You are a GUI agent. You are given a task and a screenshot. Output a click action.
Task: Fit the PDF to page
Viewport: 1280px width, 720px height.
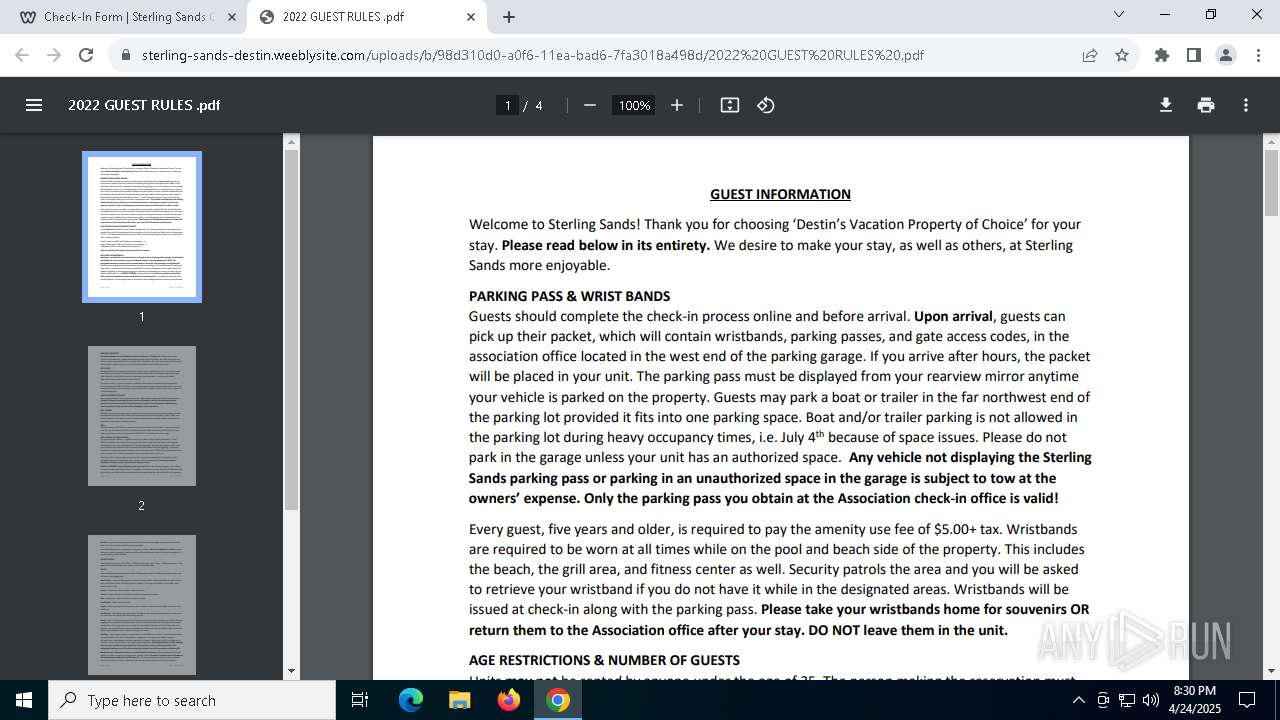(730, 105)
